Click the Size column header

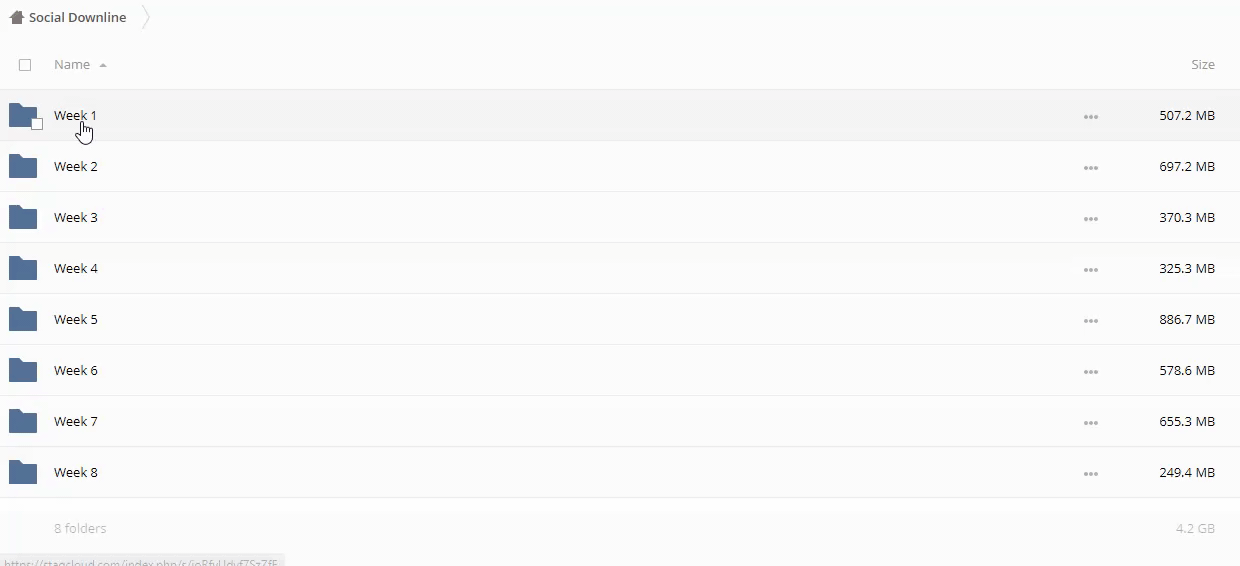1202,64
